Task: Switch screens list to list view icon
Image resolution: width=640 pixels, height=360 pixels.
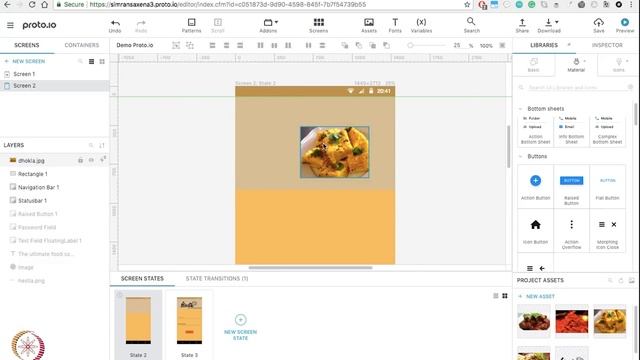Action: (x=91, y=61)
